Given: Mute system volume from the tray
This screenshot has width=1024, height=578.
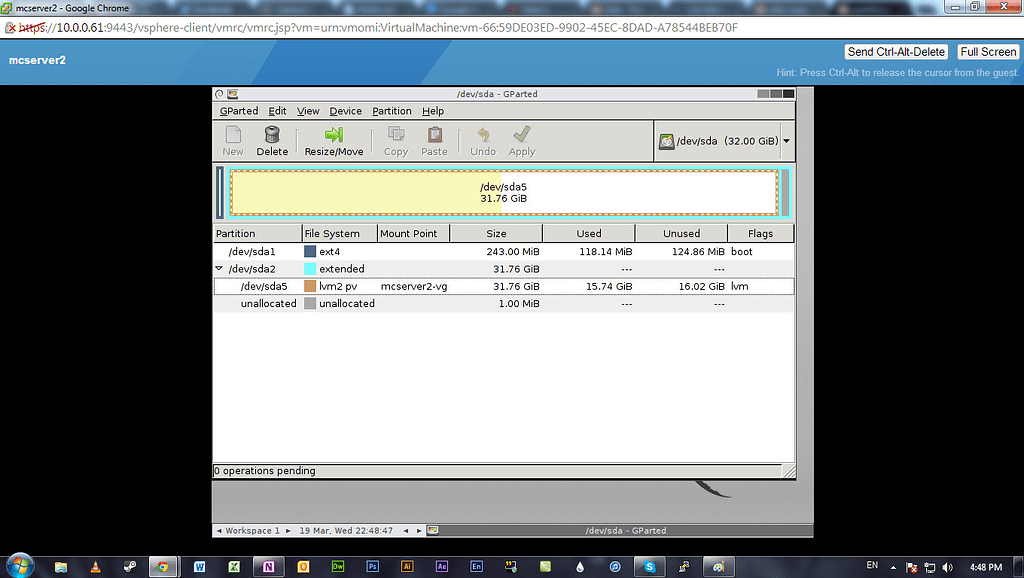Looking at the screenshot, I should point(948,566).
